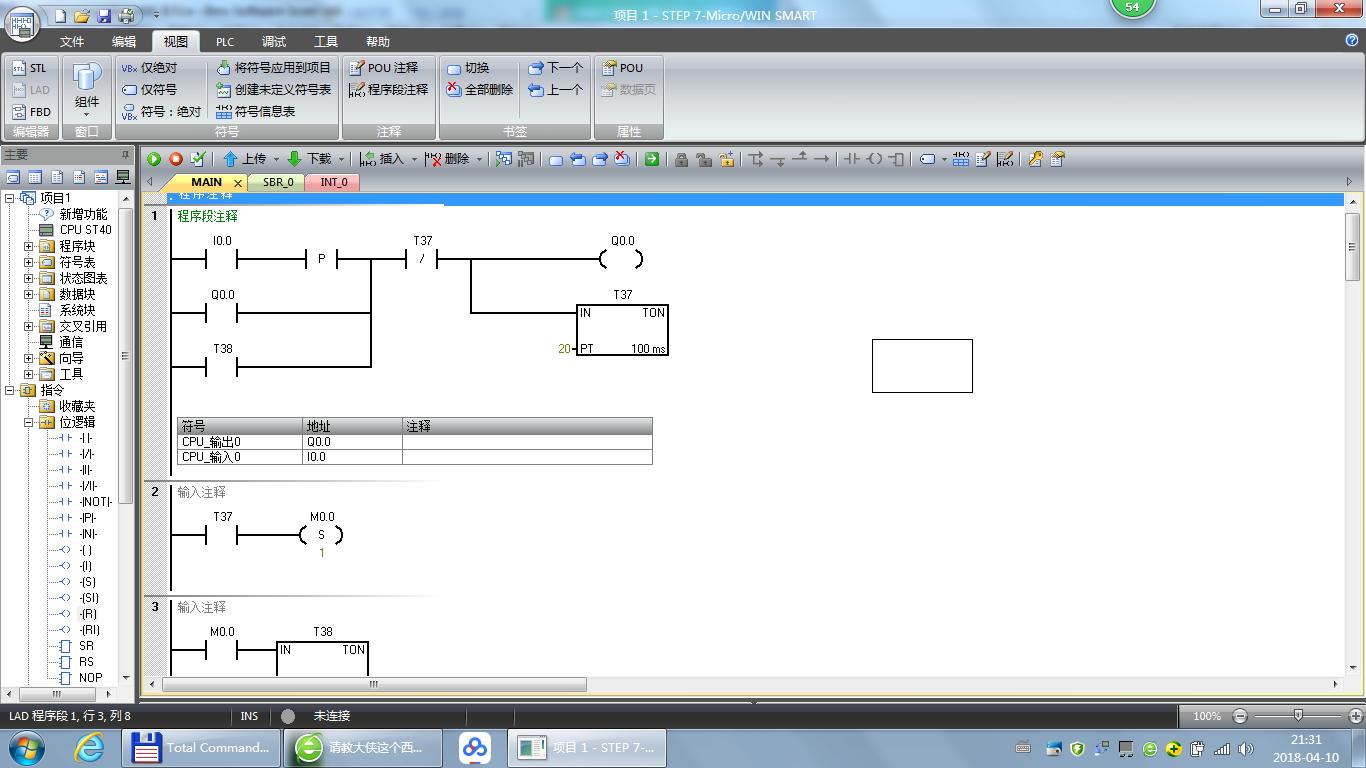The image size is (1366, 768).
Task: Open the PLC ribbon tab
Action: [225, 42]
